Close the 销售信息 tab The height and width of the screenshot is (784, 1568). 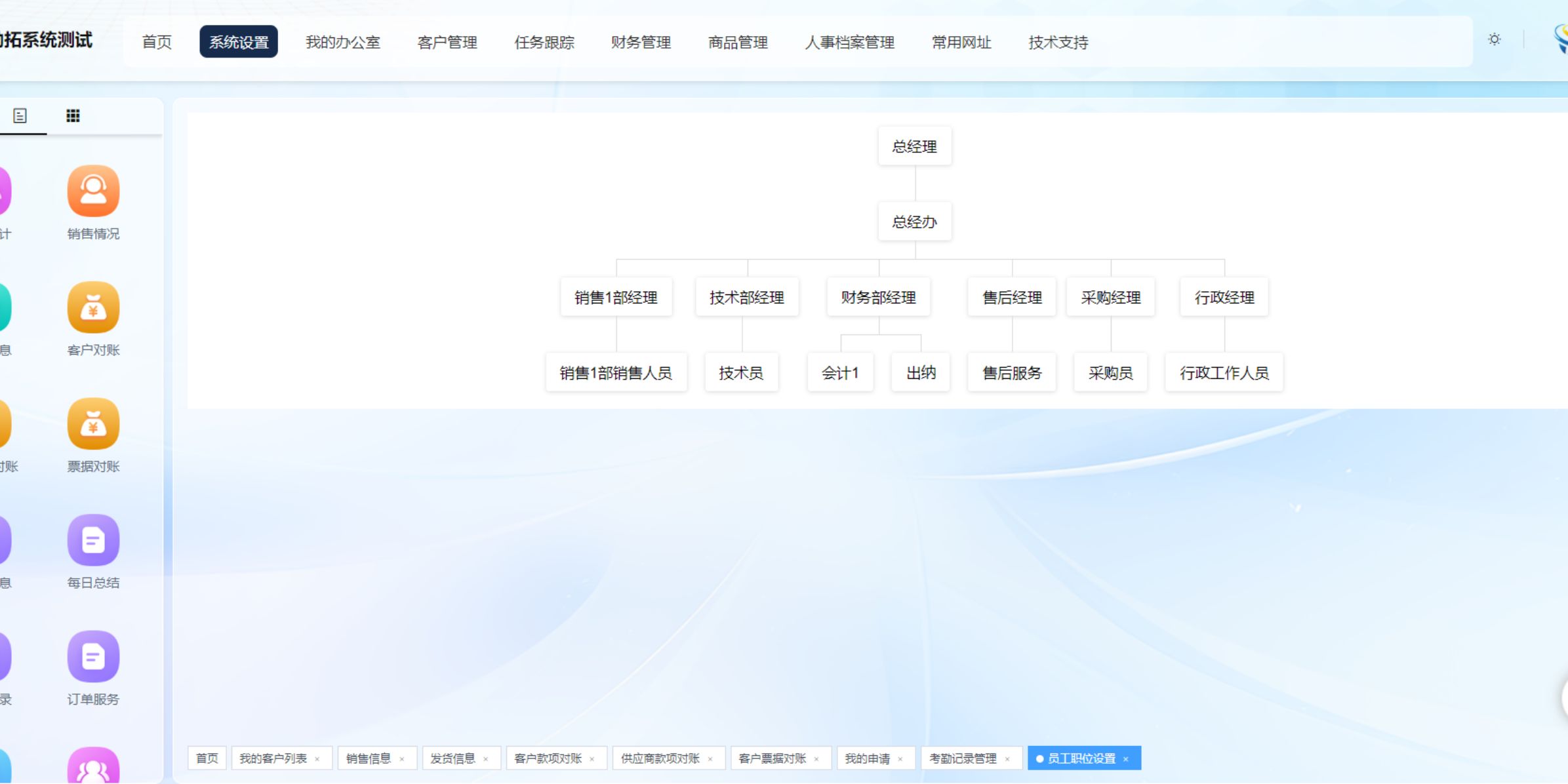coord(402,759)
